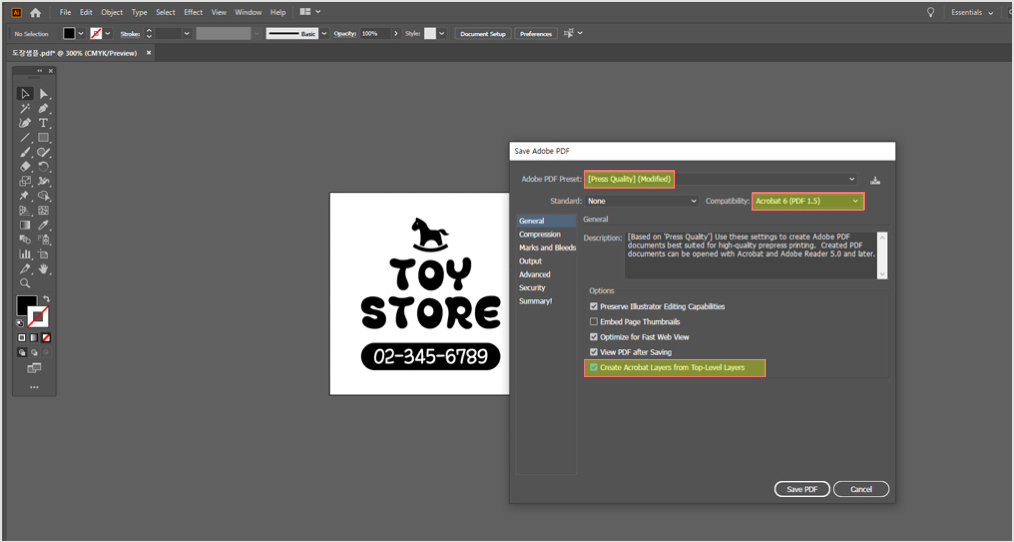The image size is (1014, 542).
Task: Pick the Pen tool
Action: point(43,109)
